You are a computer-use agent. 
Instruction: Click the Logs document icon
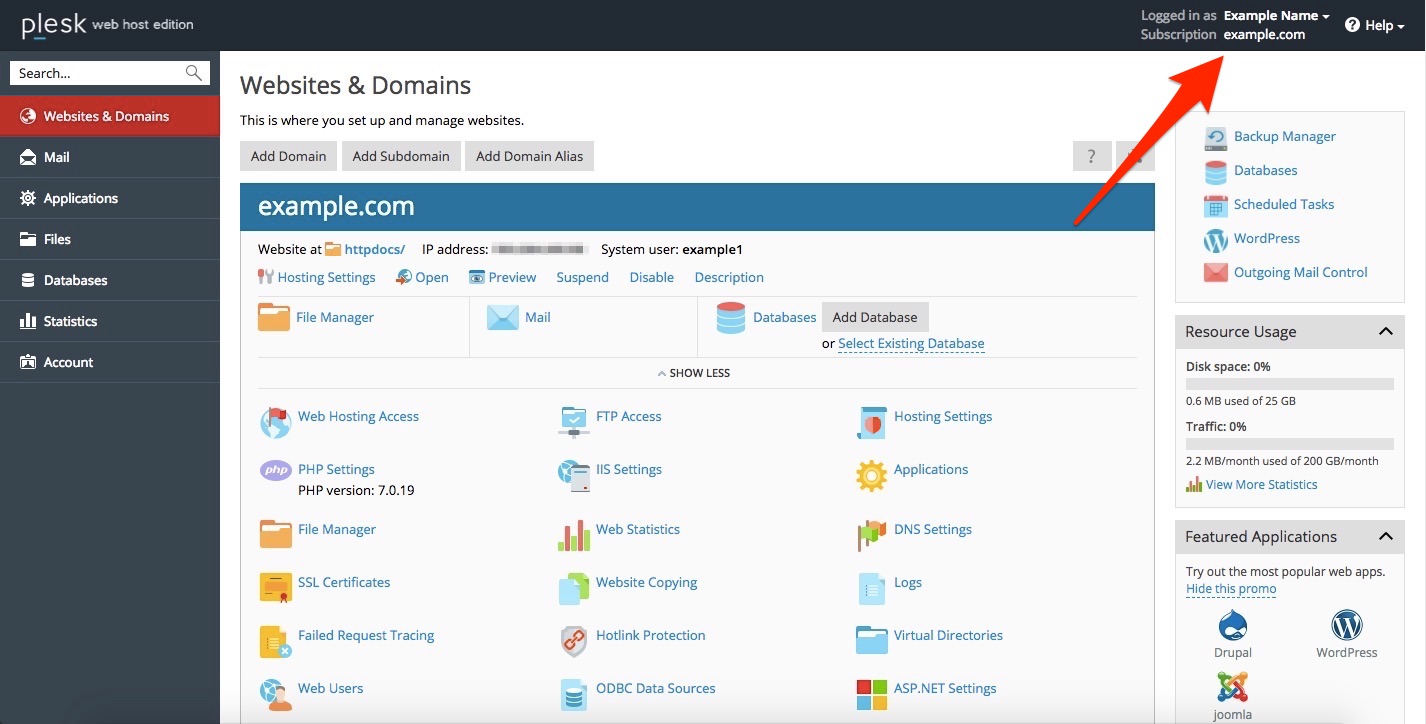871,588
